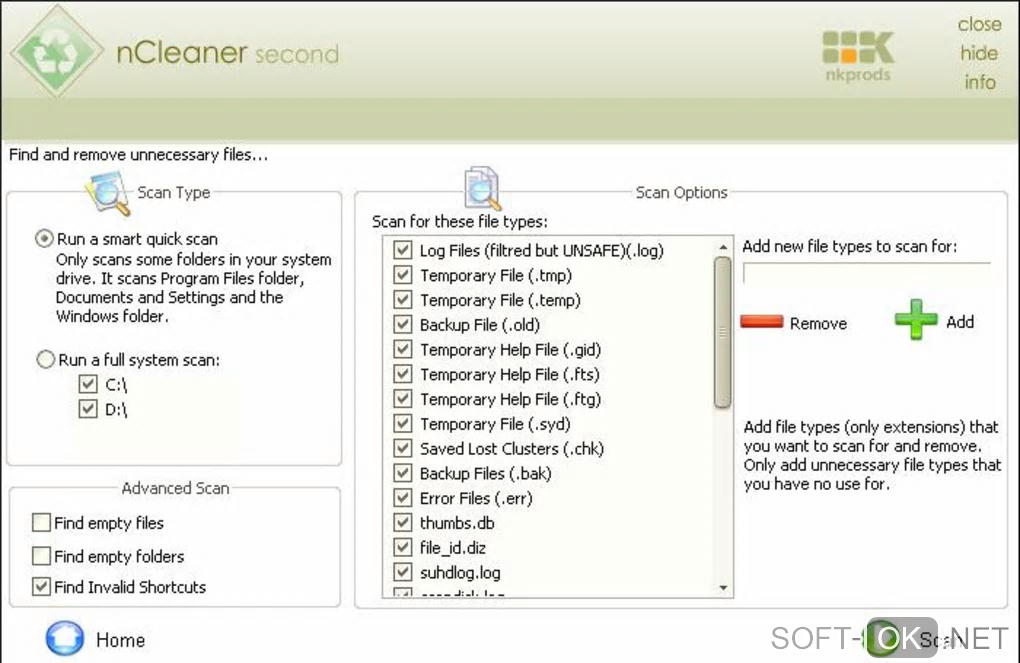Uncheck Backup File (.old)
The height and width of the screenshot is (663, 1020).
coord(403,324)
